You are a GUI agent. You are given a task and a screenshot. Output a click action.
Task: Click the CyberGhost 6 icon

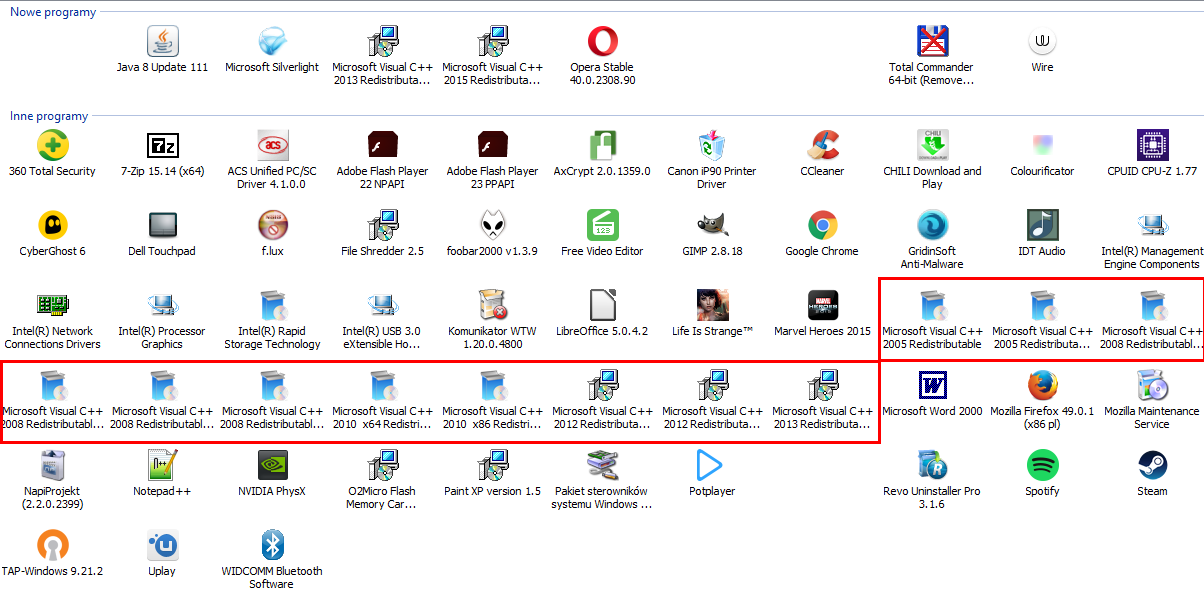(x=52, y=225)
